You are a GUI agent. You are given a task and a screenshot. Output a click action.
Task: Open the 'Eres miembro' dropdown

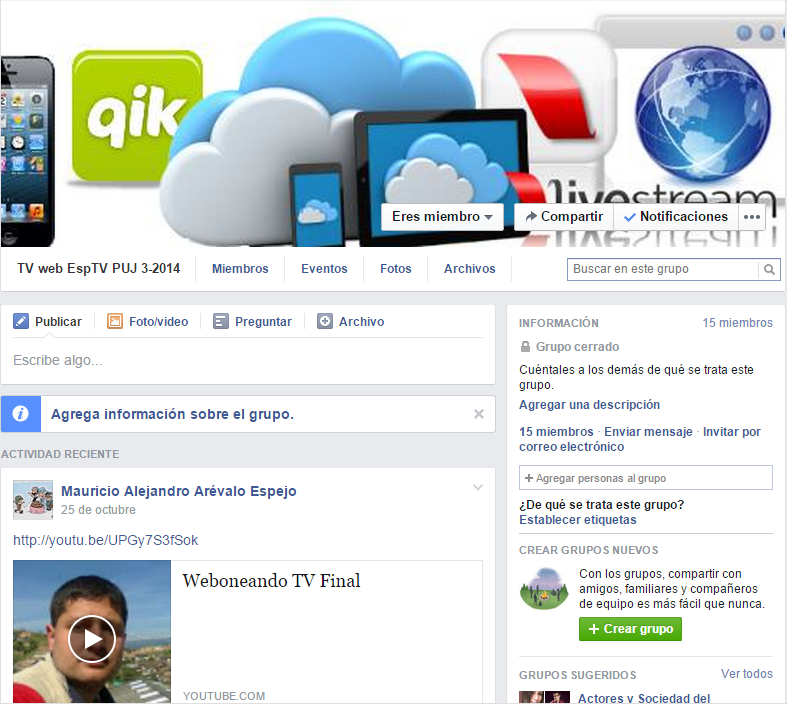(x=442, y=217)
